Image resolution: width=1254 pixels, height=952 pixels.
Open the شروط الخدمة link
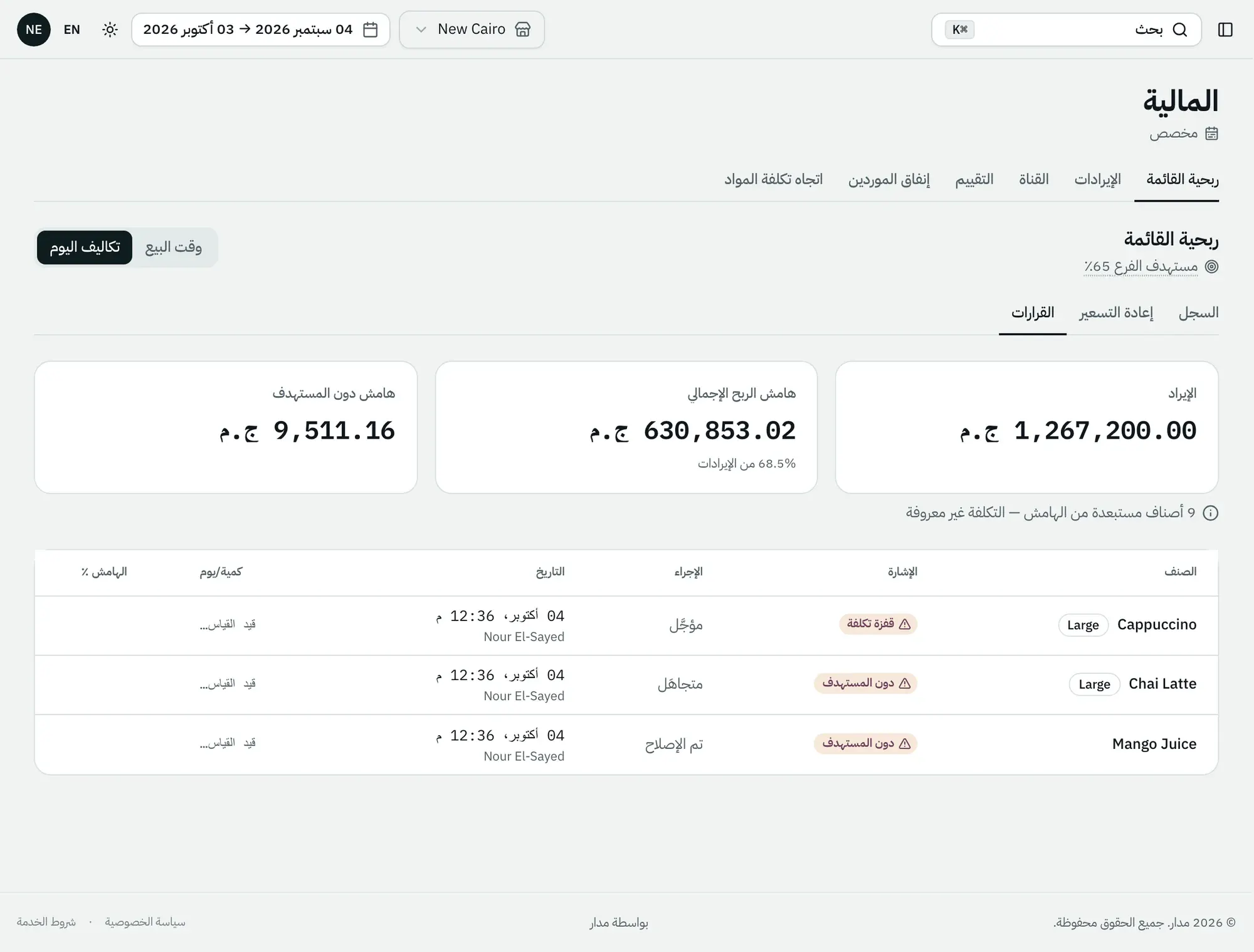46,923
